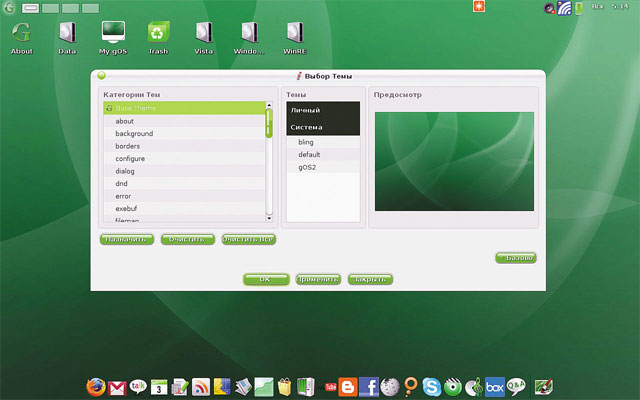The image size is (640, 400).
Task: Select the exebuf category row
Action: pos(184,209)
